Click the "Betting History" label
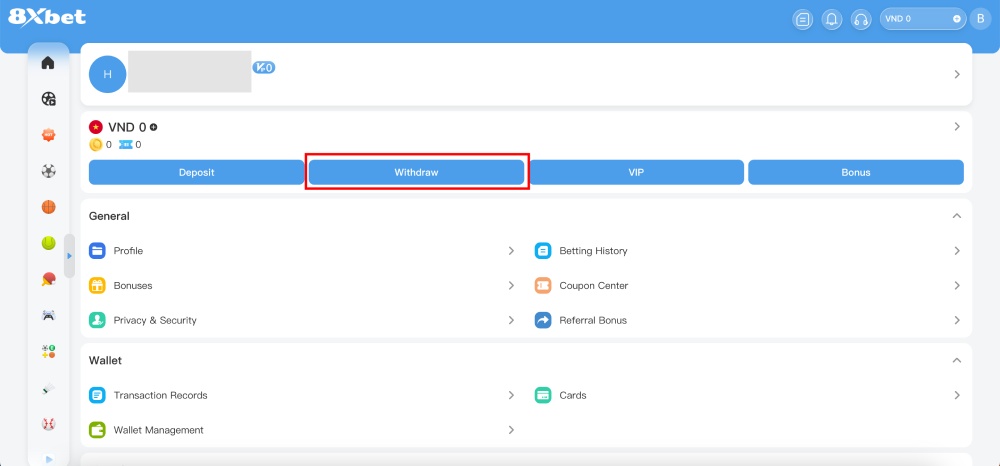 click(593, 251)
